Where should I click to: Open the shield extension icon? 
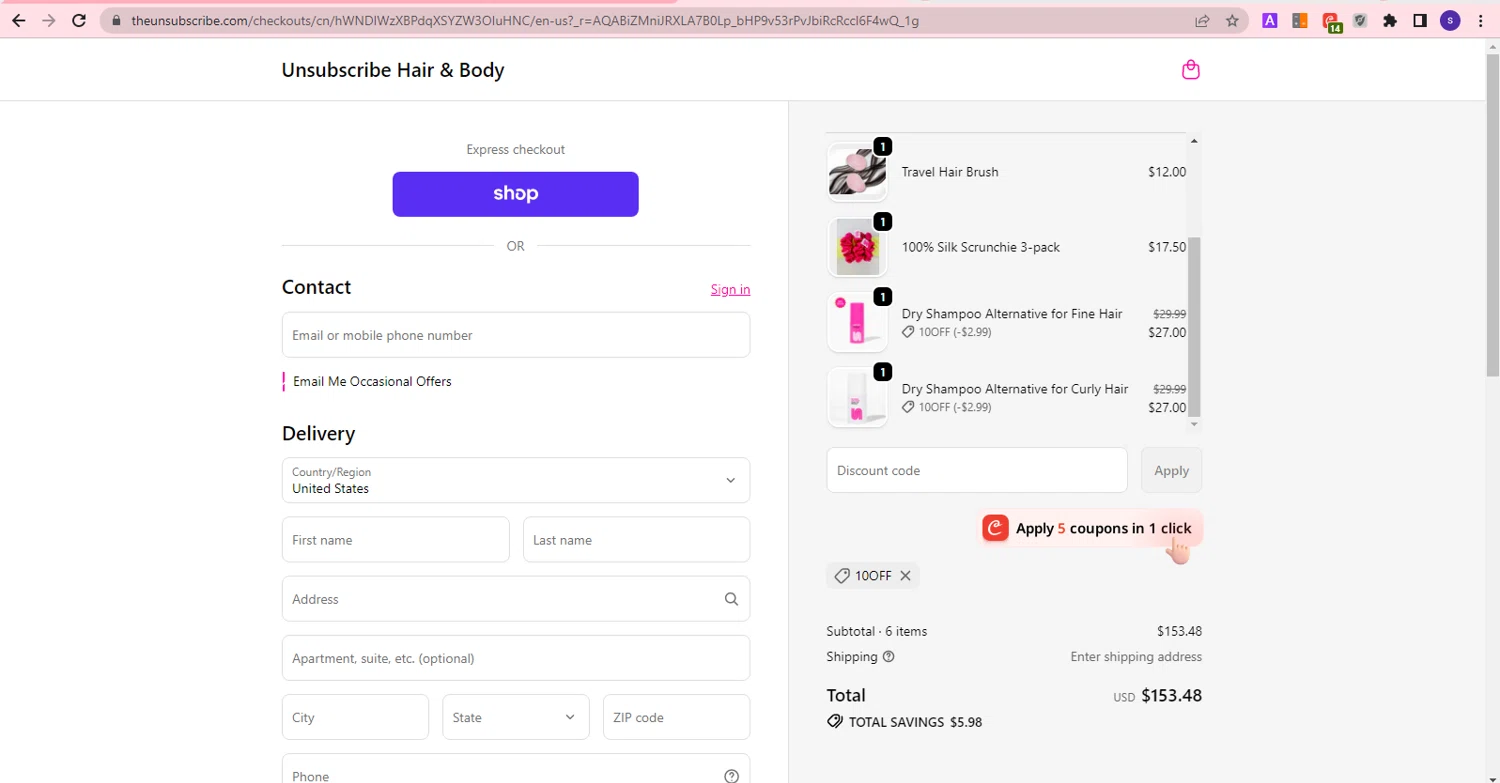[1360, 20]
